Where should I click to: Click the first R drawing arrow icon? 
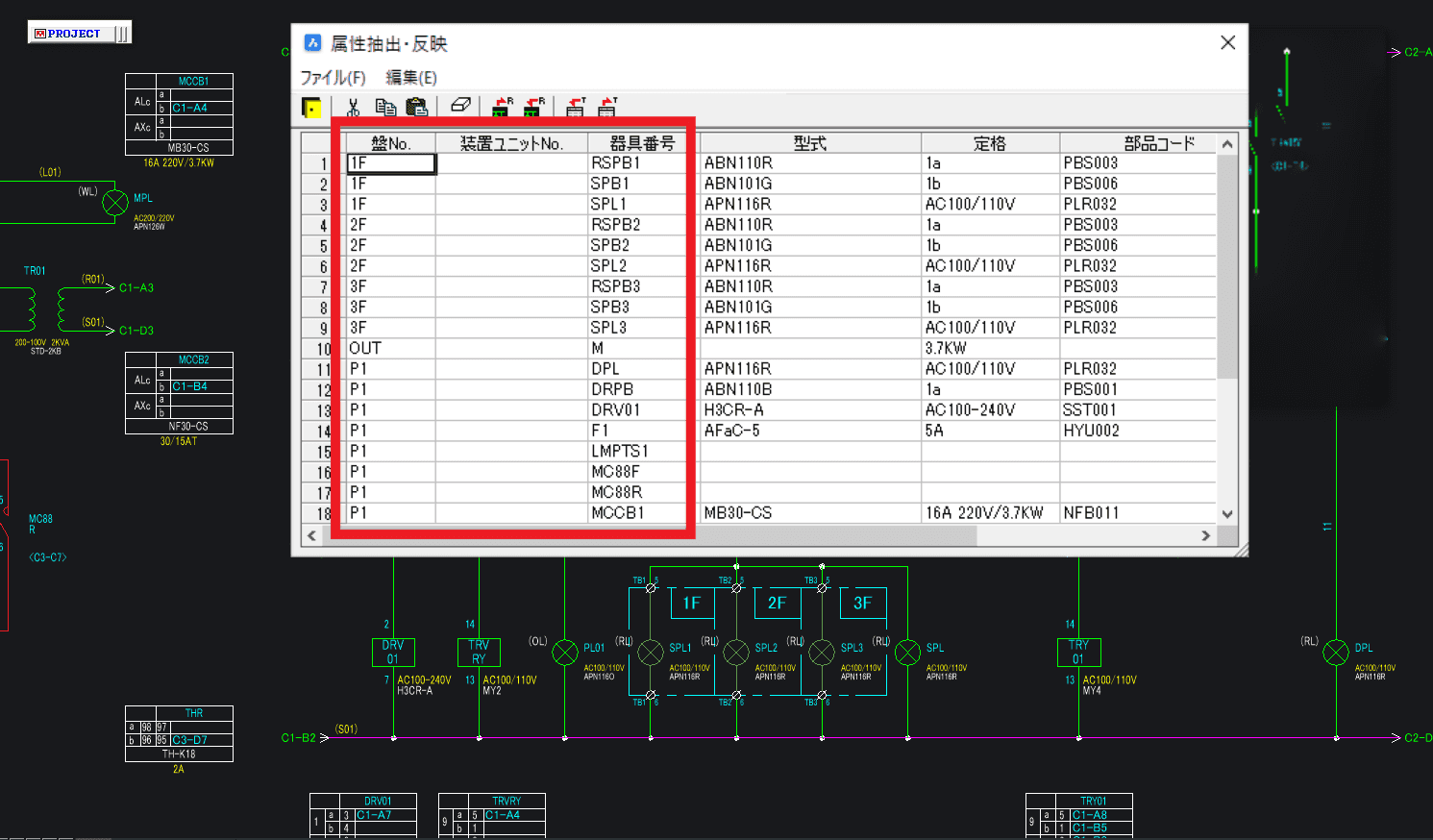[501, 108]
